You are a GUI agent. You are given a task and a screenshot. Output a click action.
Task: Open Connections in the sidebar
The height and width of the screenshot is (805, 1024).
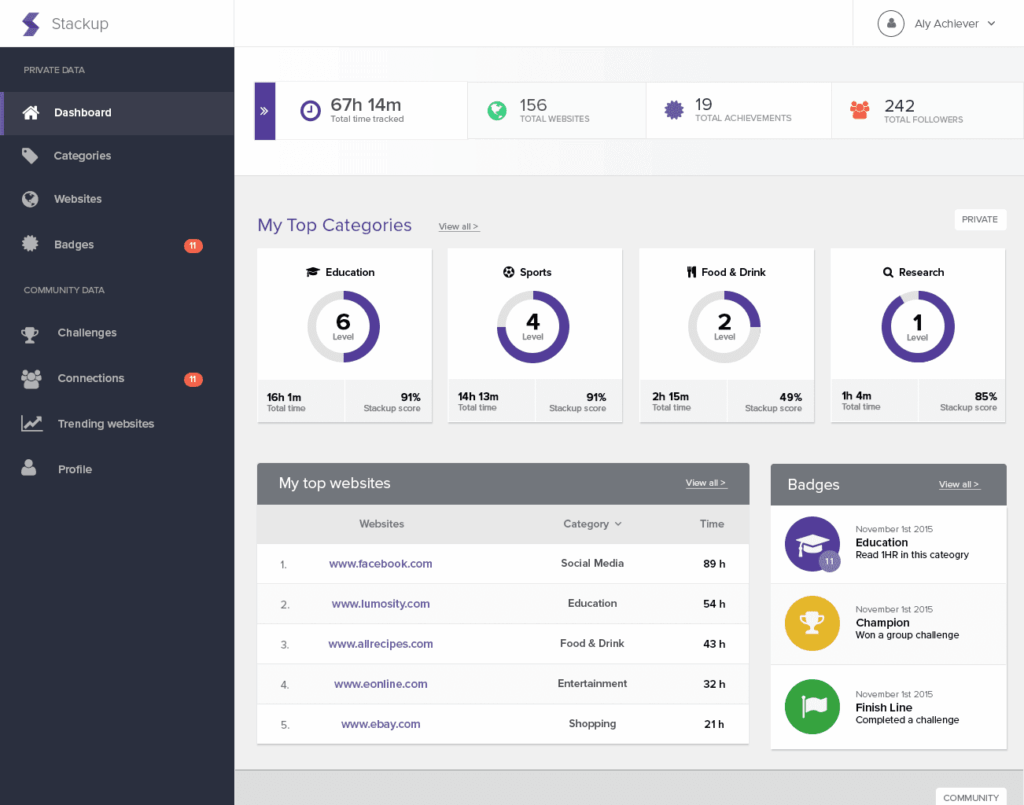pyautogui.click(x=91, y=378)
